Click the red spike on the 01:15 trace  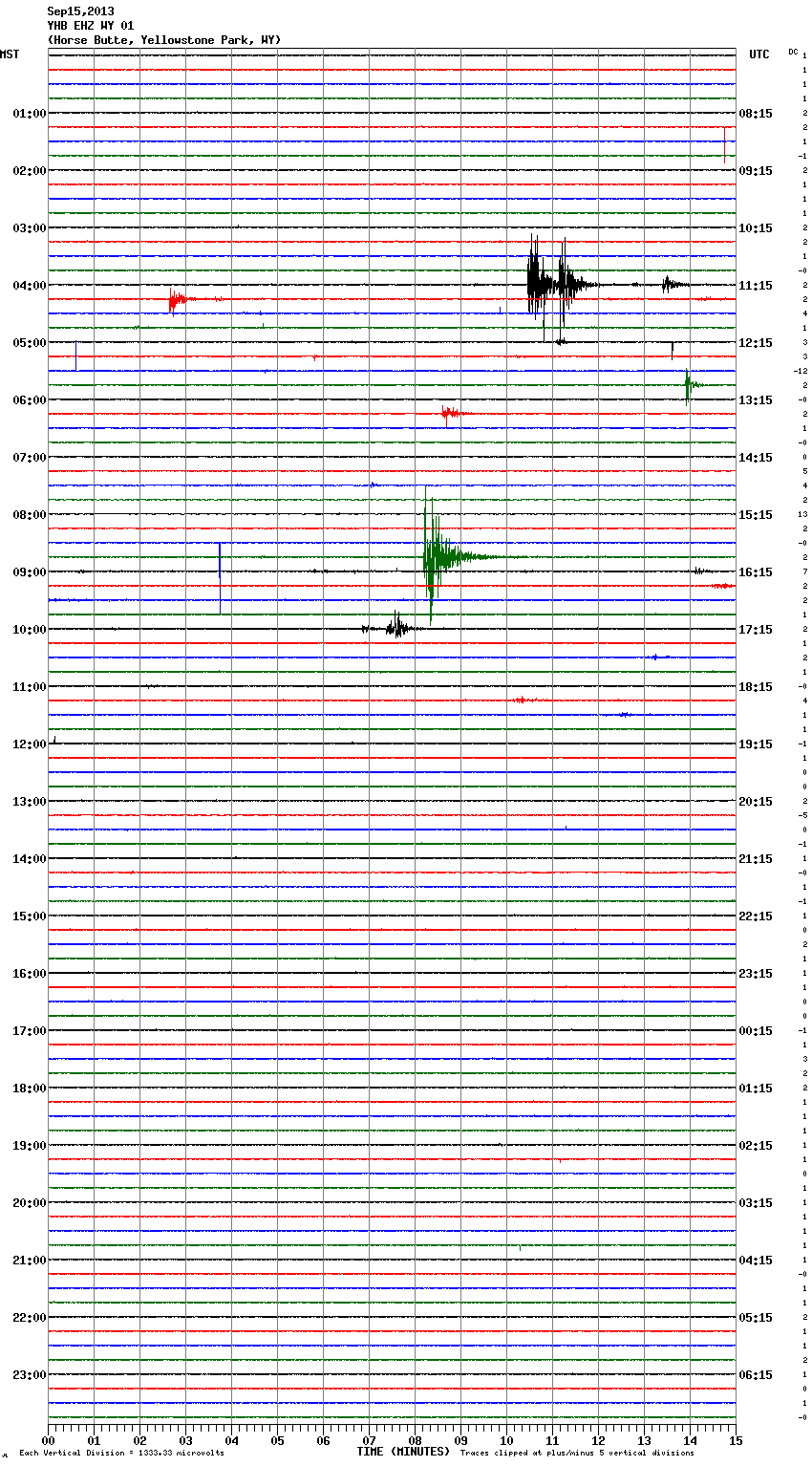coord(724,144)
